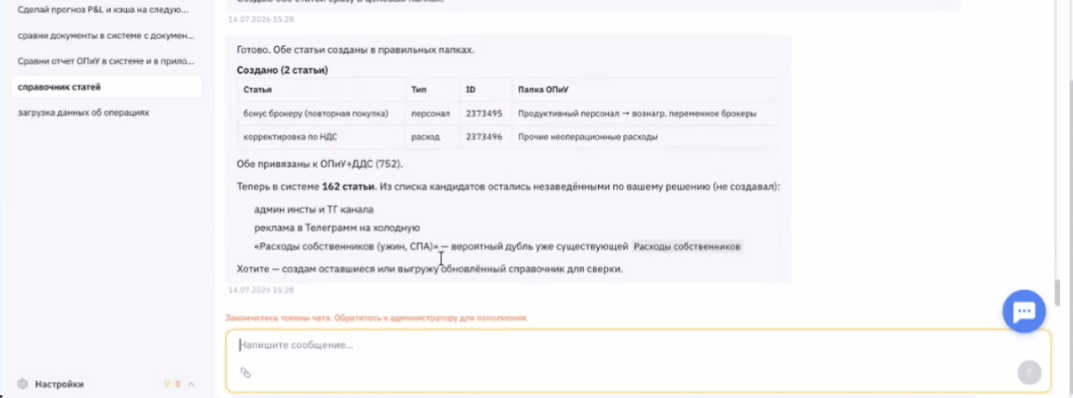Click the 'ID' column header
Screen dimensions: 1073x398
point(471,90)
